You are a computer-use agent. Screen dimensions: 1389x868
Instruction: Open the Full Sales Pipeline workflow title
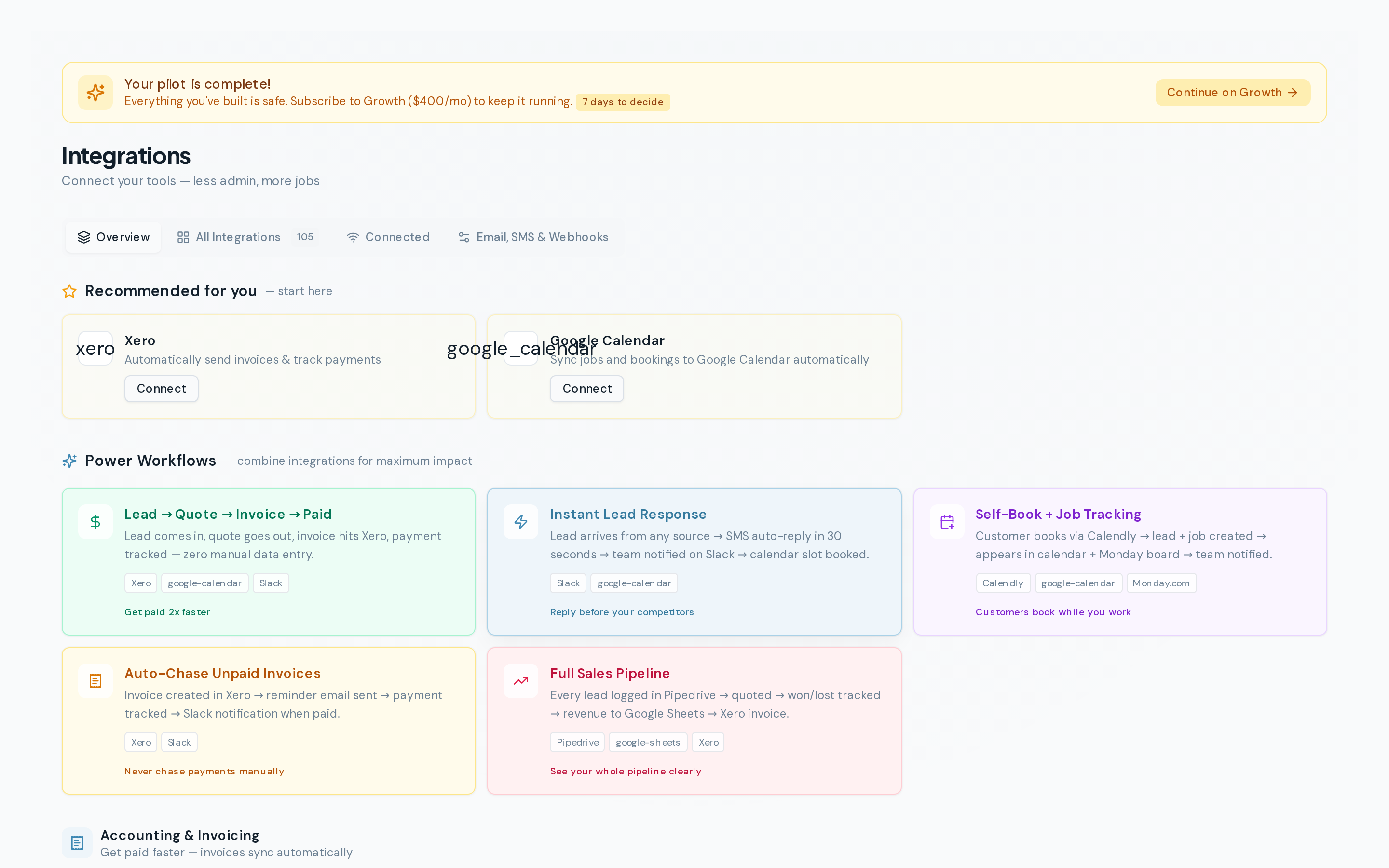click(610, 673)
